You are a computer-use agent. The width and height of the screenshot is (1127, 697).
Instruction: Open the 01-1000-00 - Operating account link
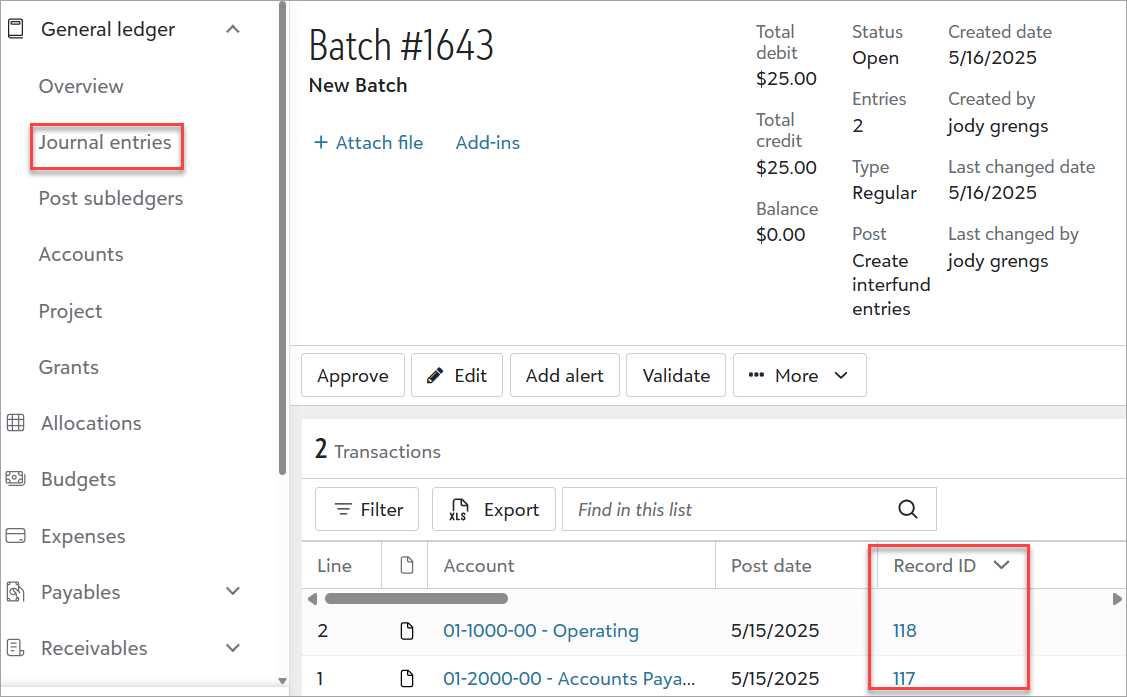tap(540, 631)
